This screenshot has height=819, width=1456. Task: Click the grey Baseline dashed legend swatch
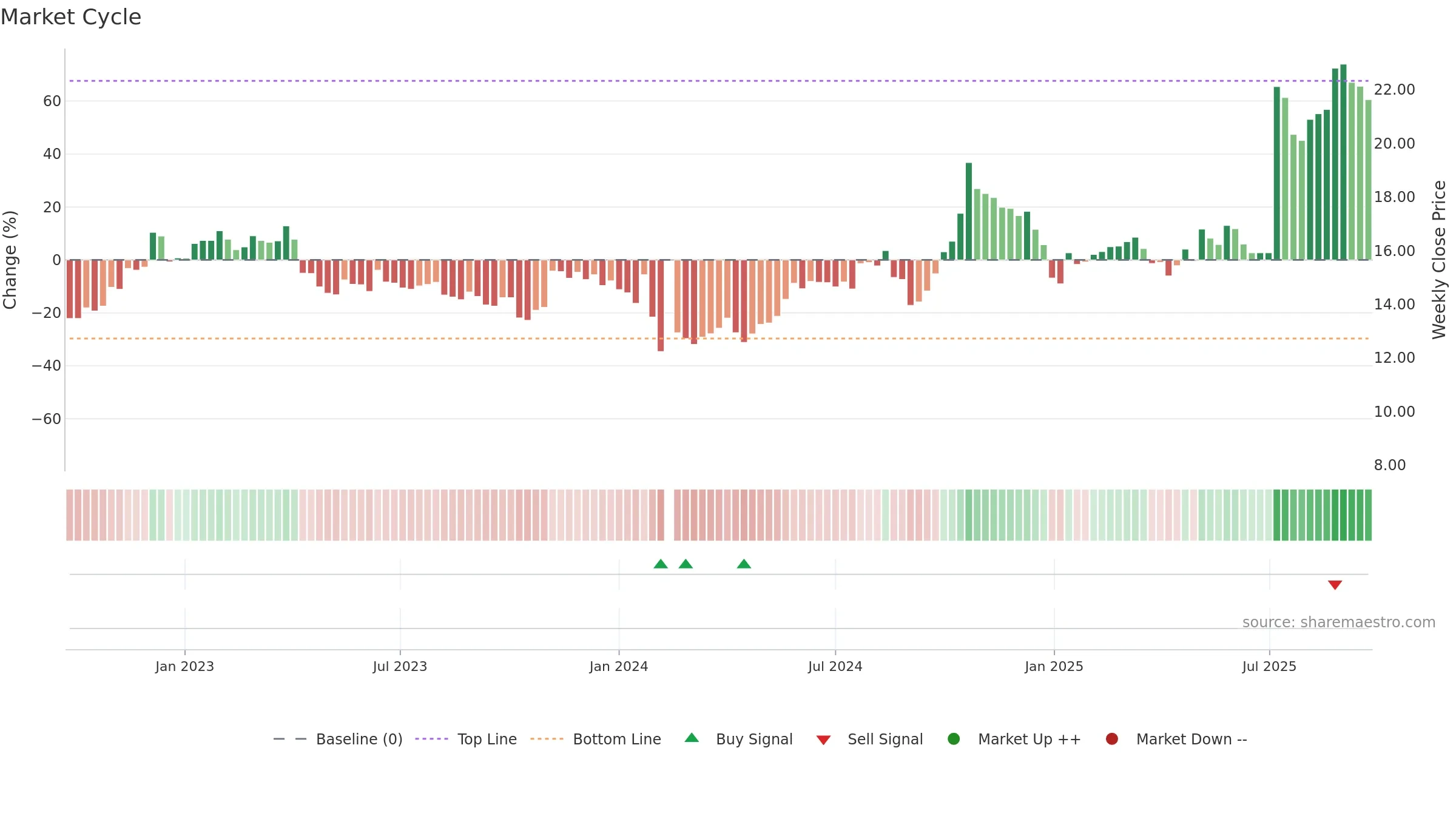tap(290, 739)
